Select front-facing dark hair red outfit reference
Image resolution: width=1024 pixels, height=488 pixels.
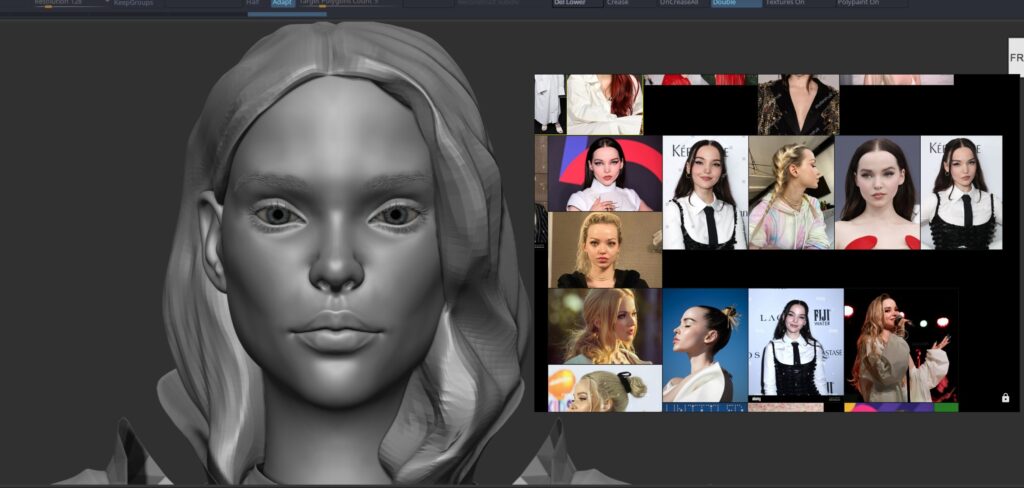point(877,193)
